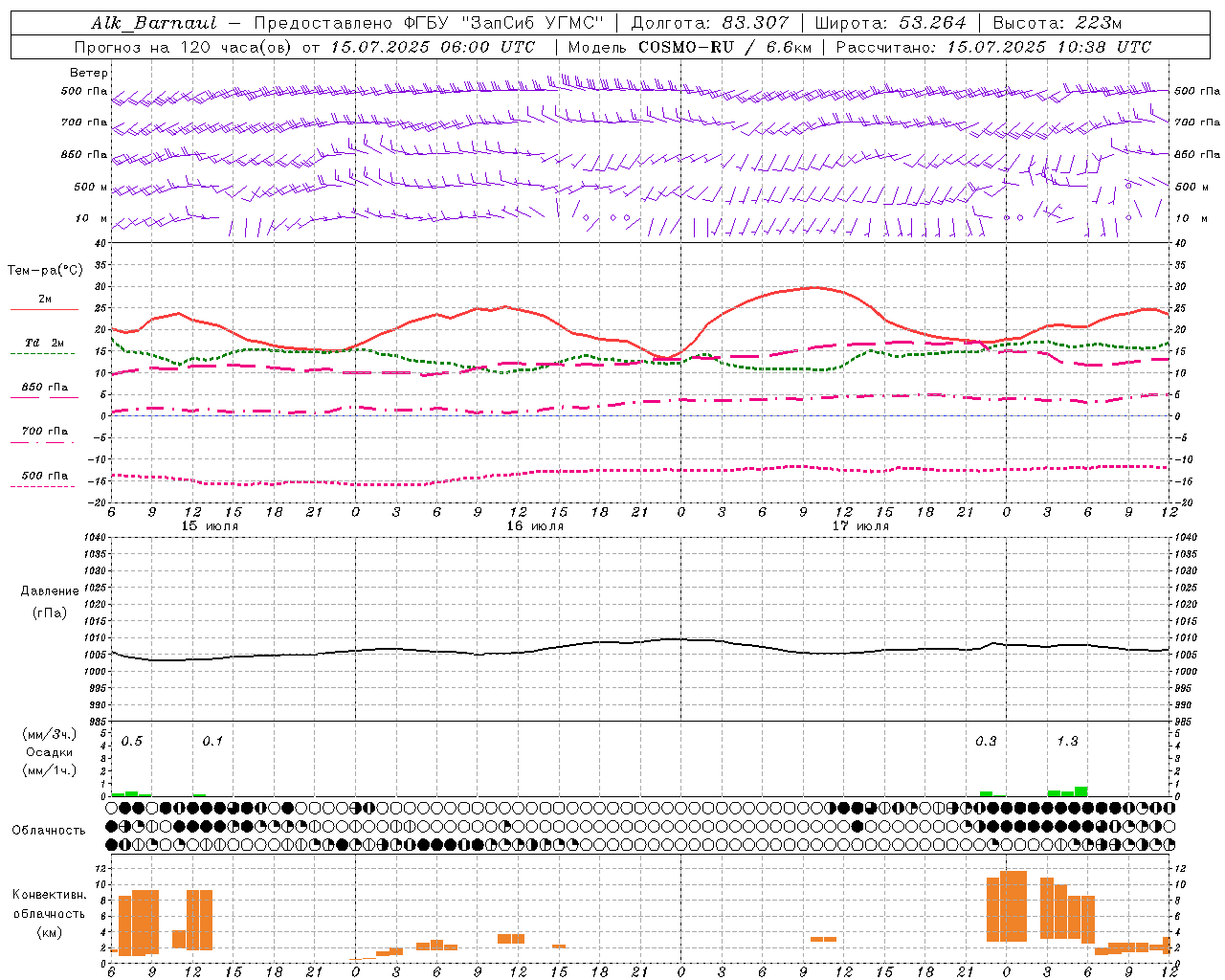1225x980 pixels.
Task: Click the elevation text "Высота: 223м"
Action: 1057,23
